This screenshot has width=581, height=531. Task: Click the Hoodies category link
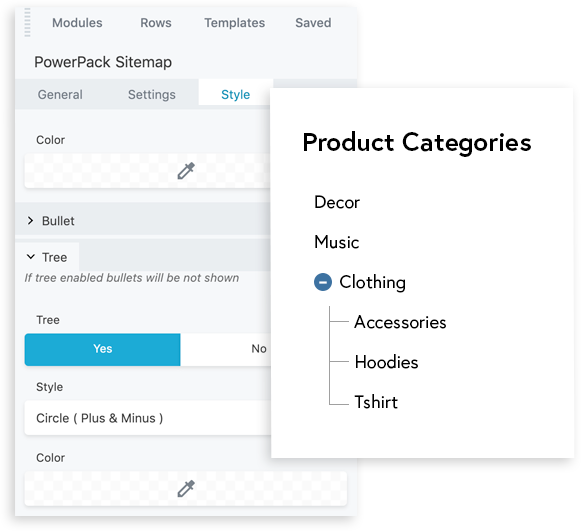click(386, 362)
